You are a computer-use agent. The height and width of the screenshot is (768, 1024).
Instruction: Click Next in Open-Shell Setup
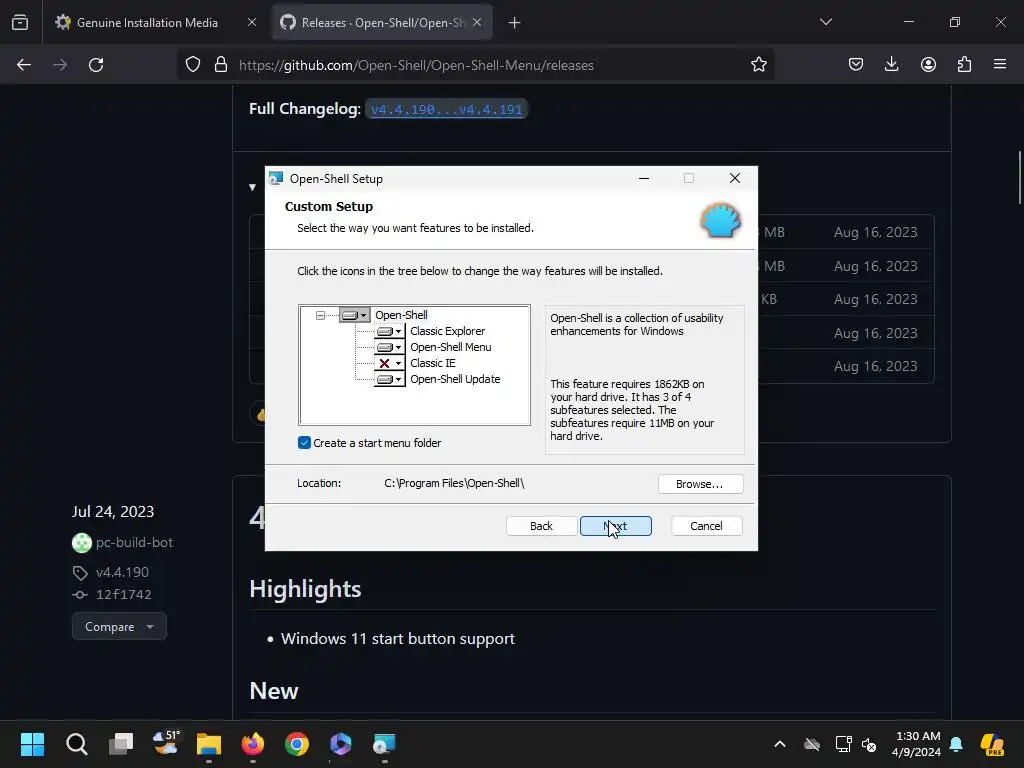[x=616, y=526]
